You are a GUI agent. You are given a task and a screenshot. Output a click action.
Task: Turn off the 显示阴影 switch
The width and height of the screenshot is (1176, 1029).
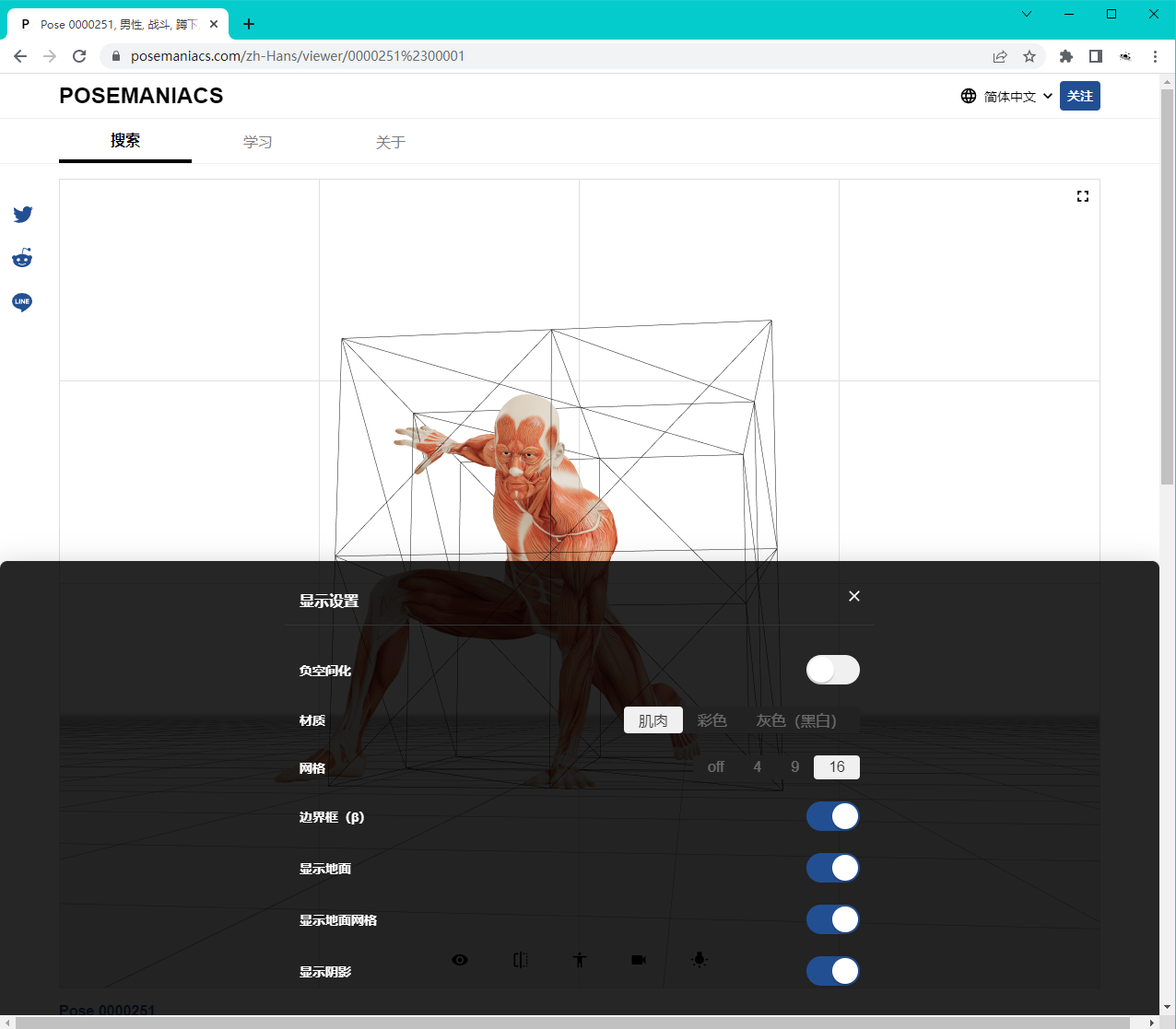(833, 971)
